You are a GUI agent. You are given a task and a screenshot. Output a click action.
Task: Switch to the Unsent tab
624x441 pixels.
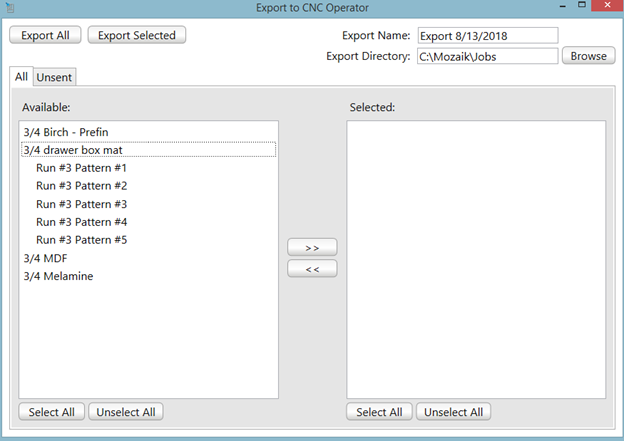coord(55,77)
